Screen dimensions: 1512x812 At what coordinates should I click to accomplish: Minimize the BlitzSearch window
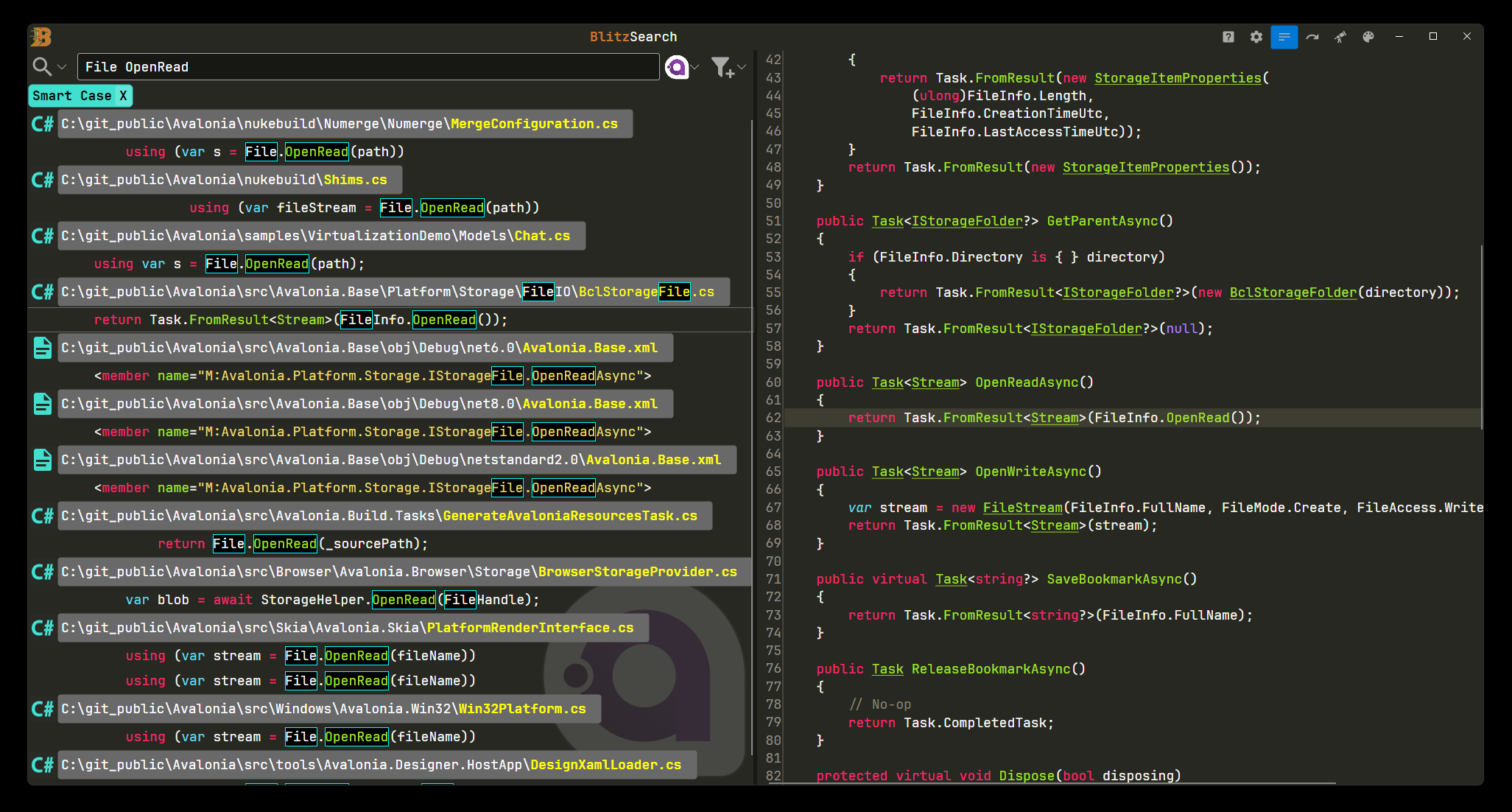coord(1399,36)
